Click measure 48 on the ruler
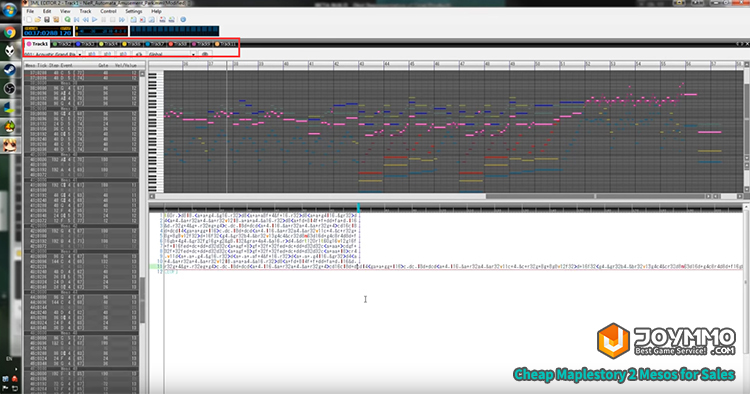 487,64
